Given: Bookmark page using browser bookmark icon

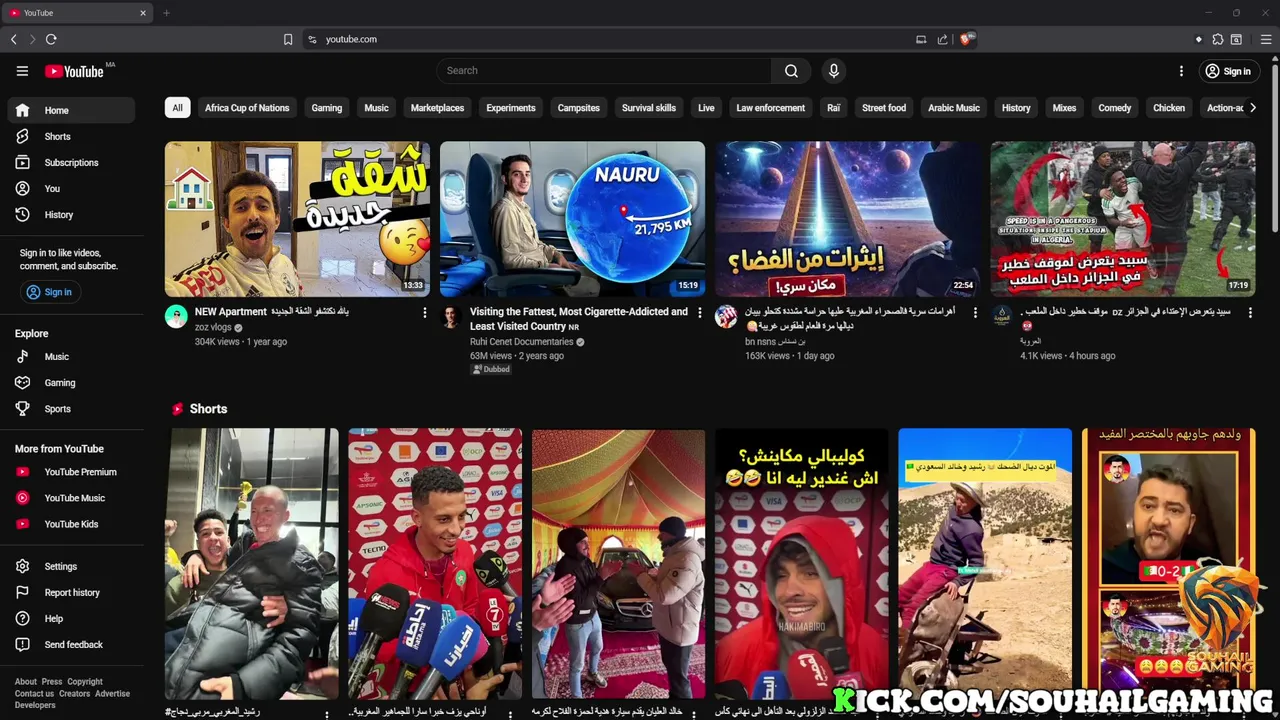Looking at the screenshot, I should tap(288, 39).
